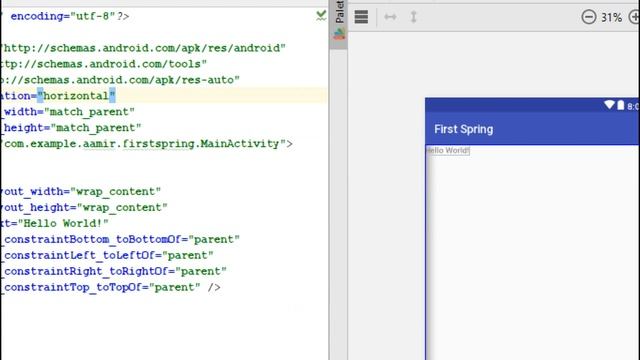Click the green checkmark inspection indicator
The image size is (640, 360).
click(321, 16)
